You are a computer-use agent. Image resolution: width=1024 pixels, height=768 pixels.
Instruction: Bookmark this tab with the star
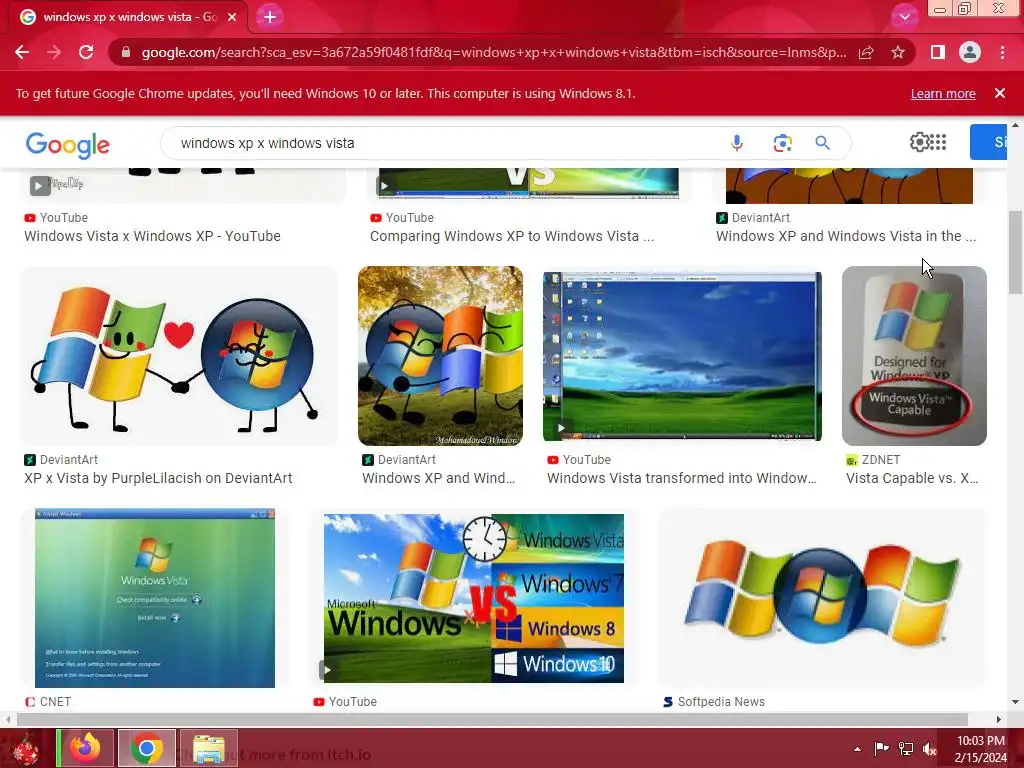pos(898,52)
